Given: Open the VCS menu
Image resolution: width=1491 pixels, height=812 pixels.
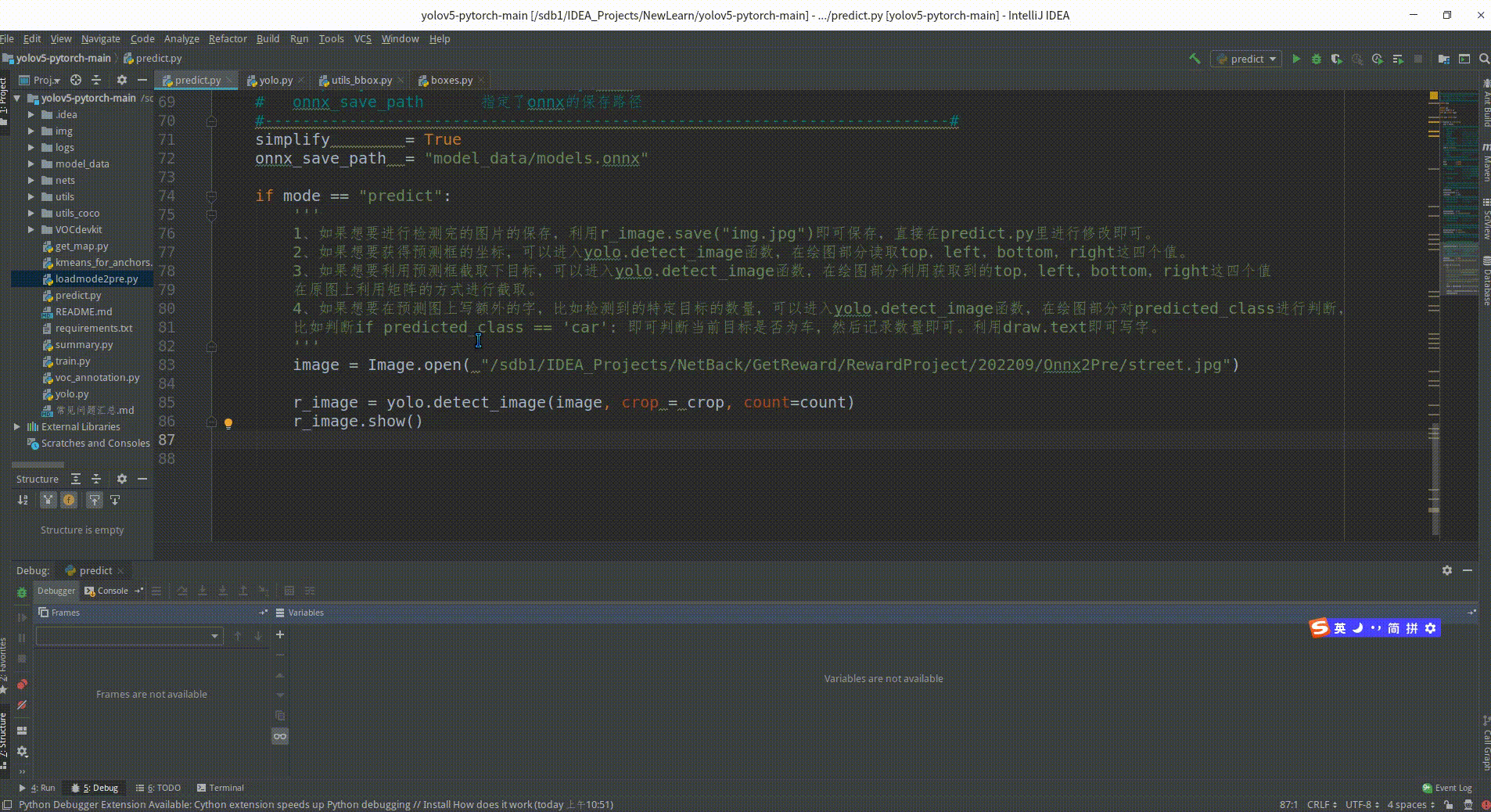Looking at the screenshot, I should coord(362,38).
